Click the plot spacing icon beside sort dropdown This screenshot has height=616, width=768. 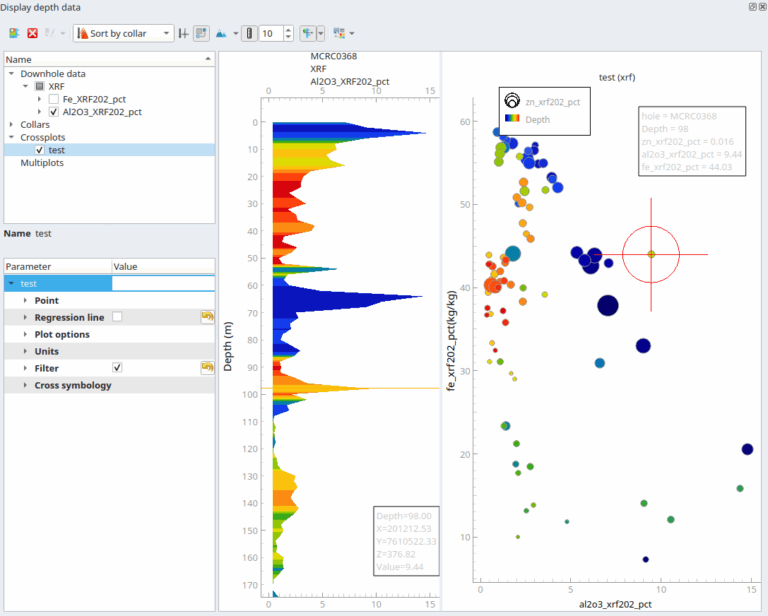click(183, 33)
